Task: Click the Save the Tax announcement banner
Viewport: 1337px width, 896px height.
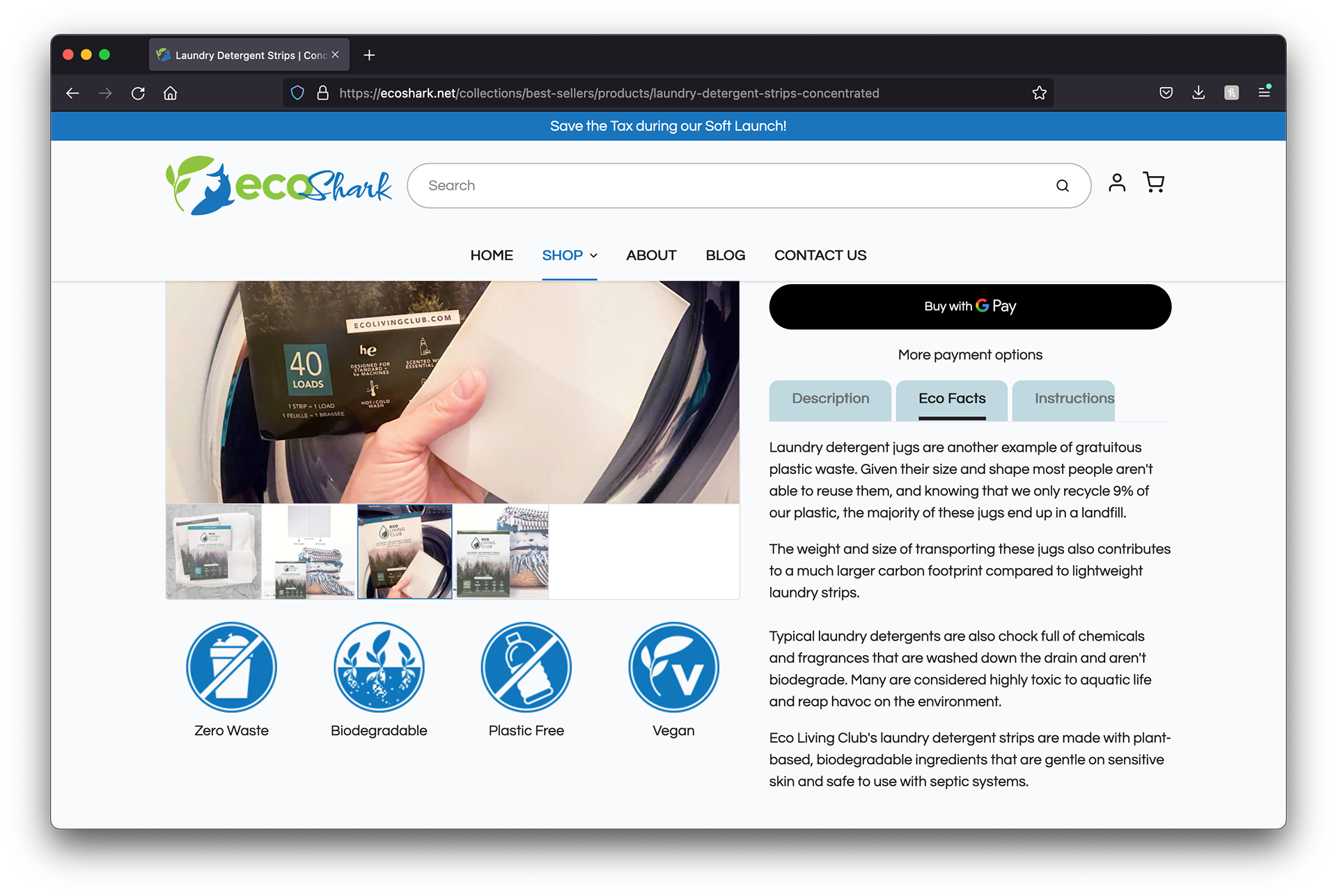Action: click(668, 126)
